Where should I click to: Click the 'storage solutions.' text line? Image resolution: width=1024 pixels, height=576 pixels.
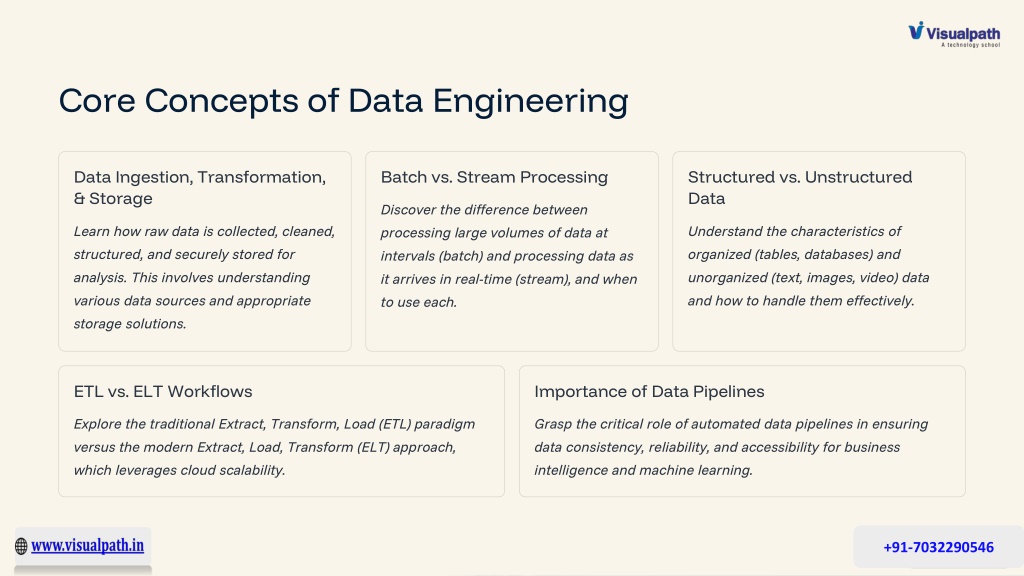point(130,324)
